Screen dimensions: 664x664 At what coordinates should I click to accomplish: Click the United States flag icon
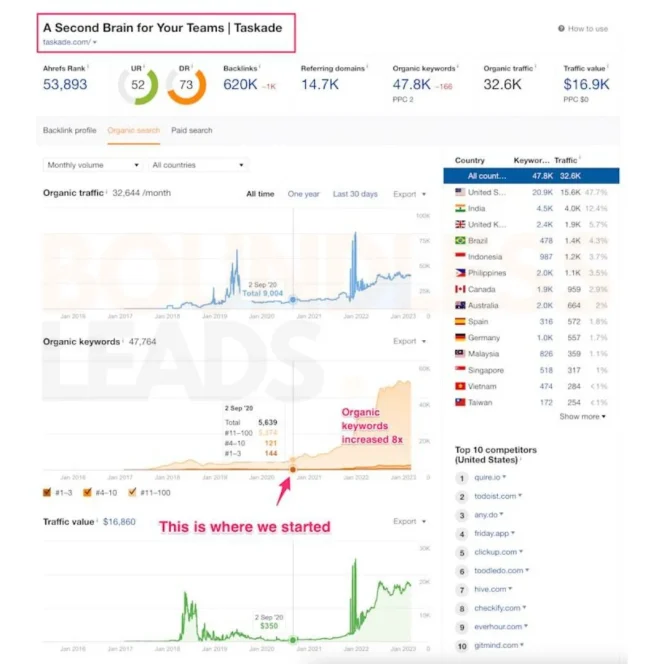click(460, 192)
